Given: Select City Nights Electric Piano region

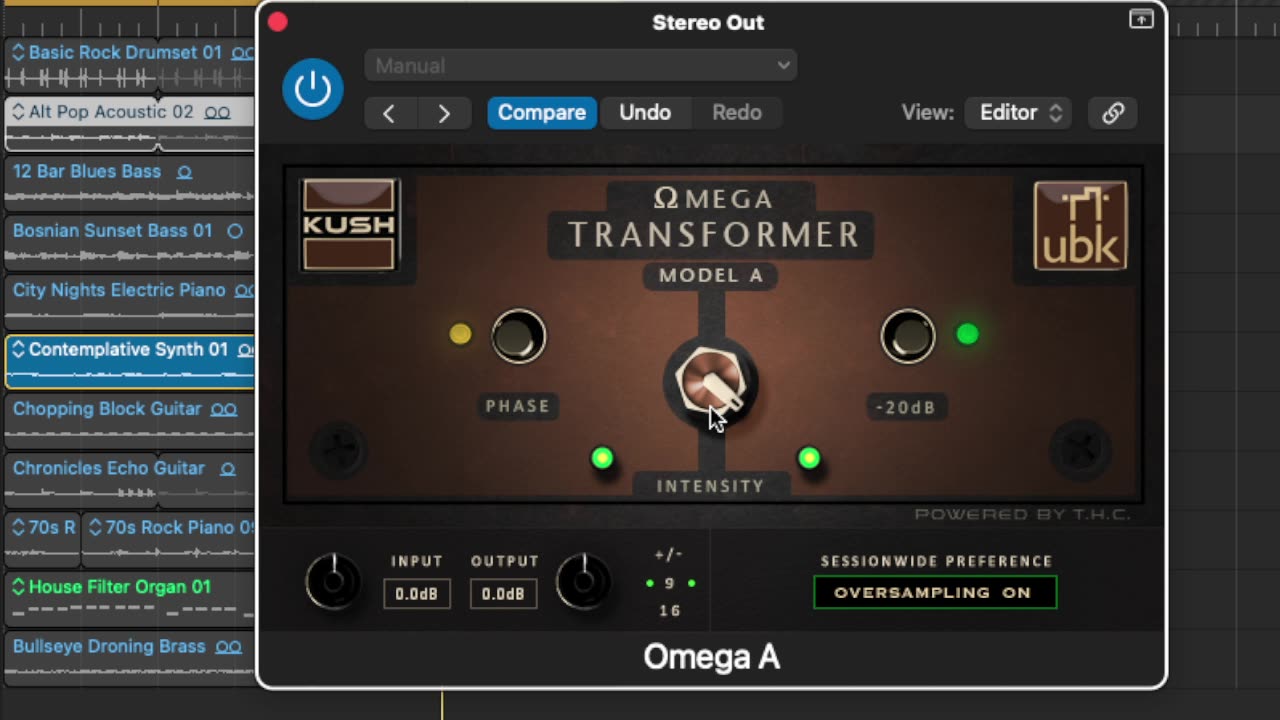Looking at the screenshot, I should coord(130,302).
